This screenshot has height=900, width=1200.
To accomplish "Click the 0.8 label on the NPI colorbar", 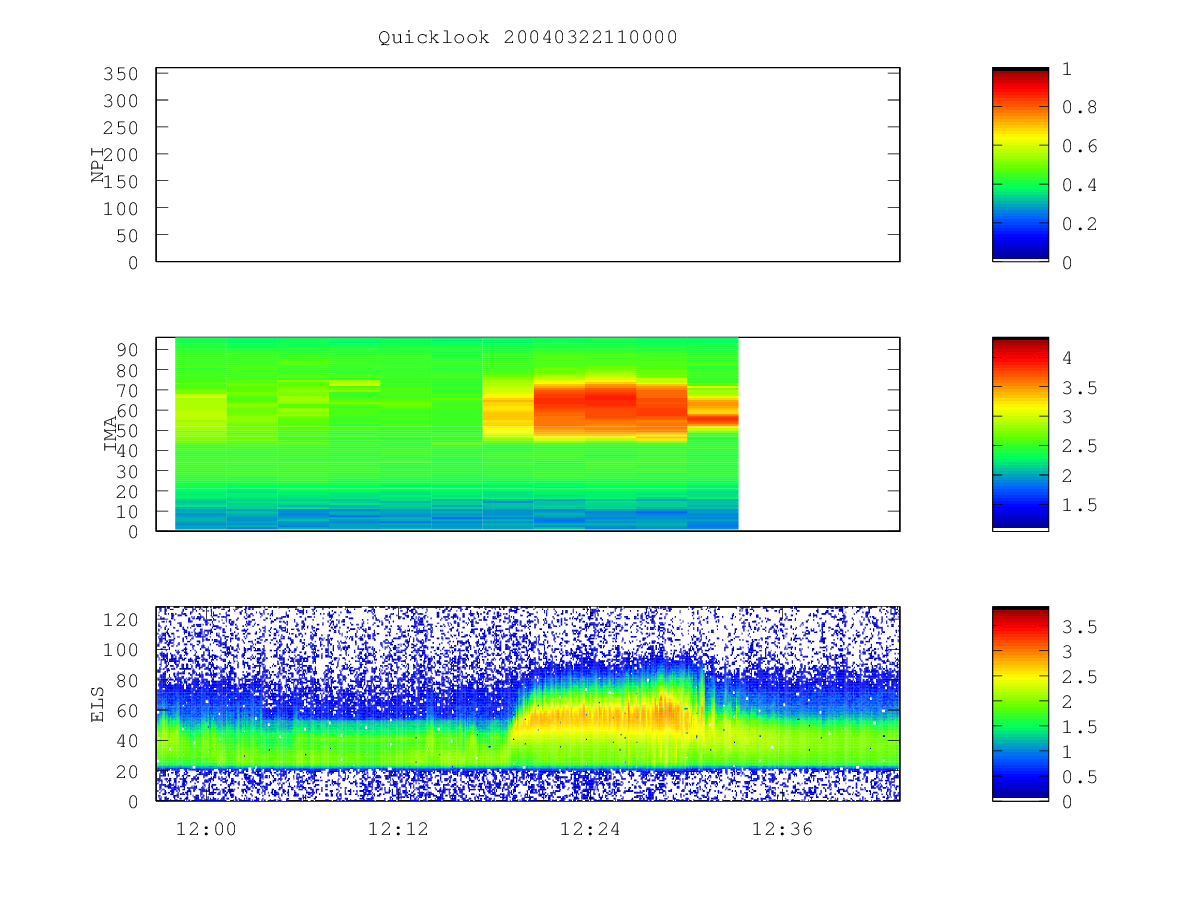I will [x=1079, y=108].
